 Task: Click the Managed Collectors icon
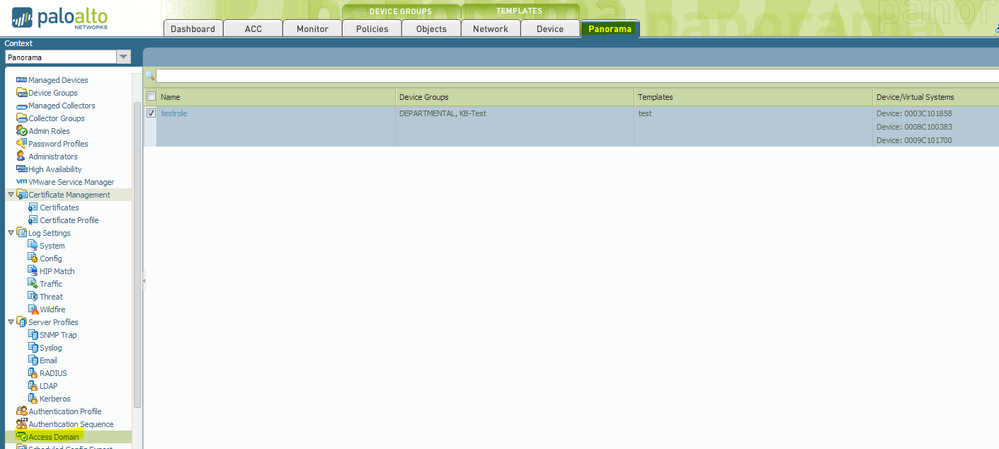[21, 106]
